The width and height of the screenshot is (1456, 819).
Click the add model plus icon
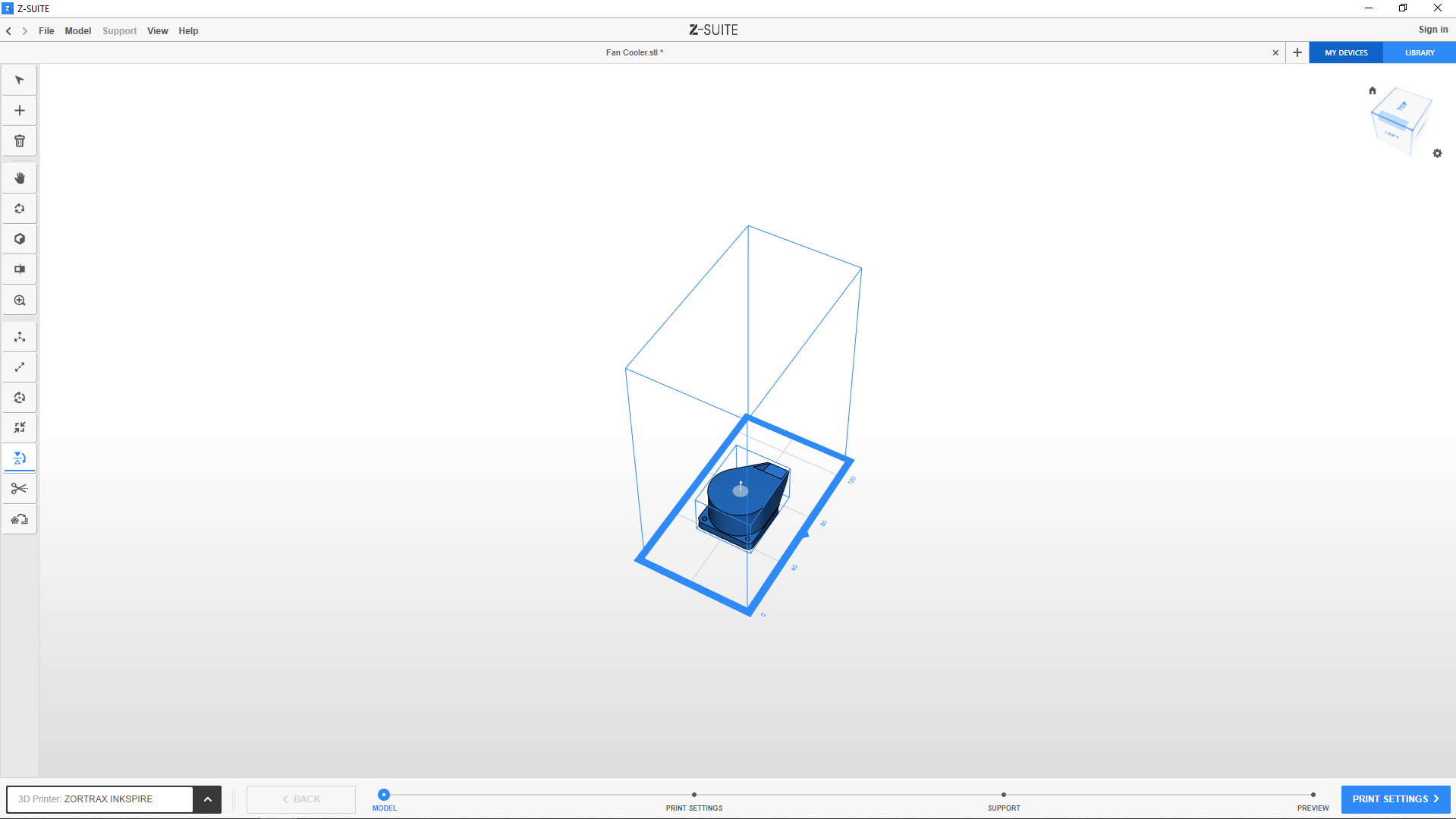click(x=20, y=111)
